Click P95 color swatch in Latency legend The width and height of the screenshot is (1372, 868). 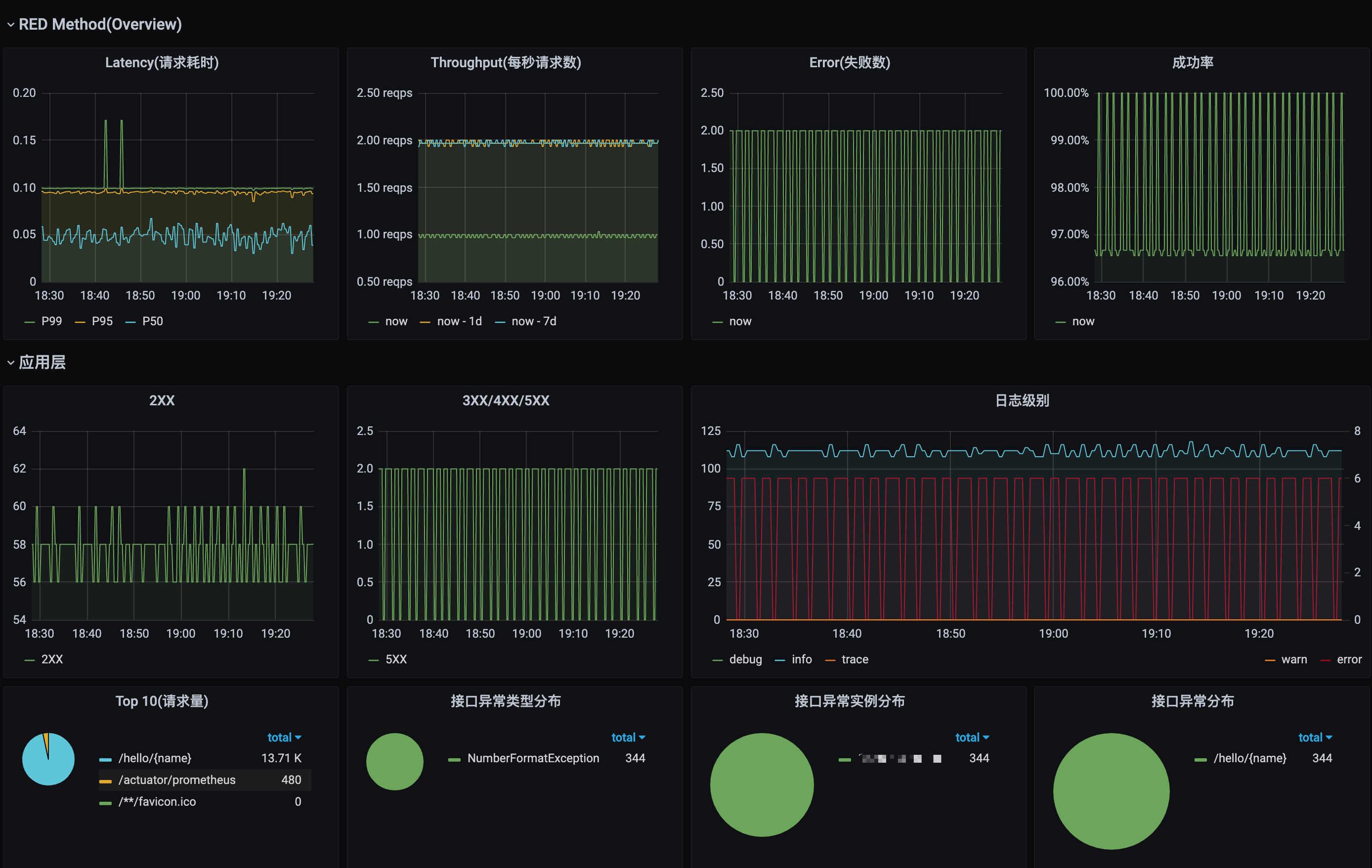click(80, 323)
